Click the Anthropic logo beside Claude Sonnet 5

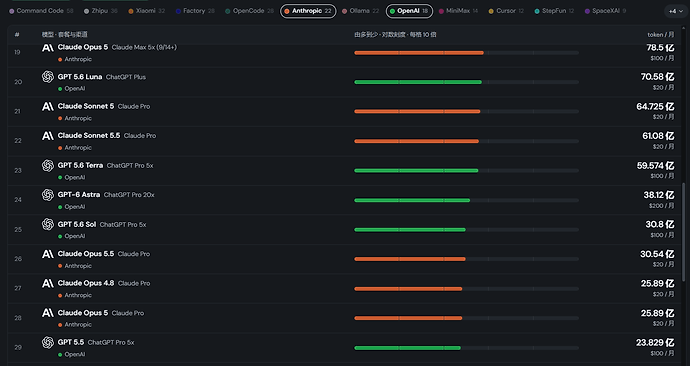pos(48,106)
